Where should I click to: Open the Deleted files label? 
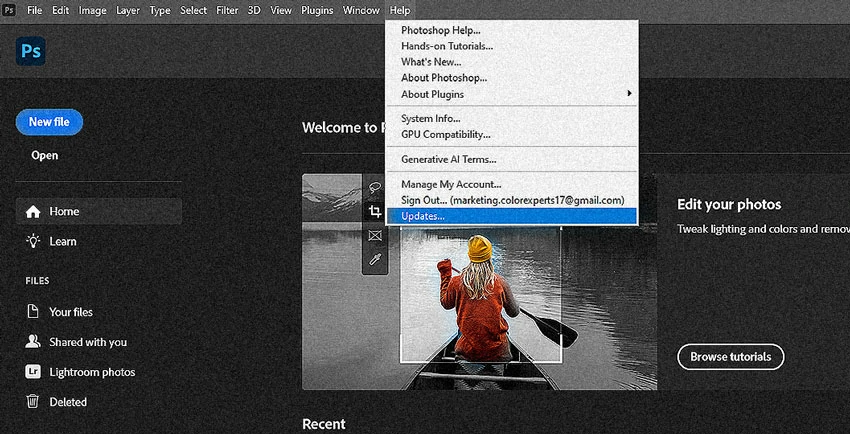coord(68,402)
